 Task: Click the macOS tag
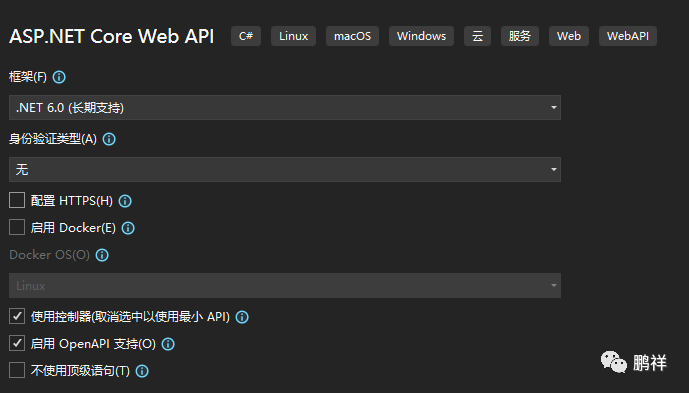click(x=352, y=36)
